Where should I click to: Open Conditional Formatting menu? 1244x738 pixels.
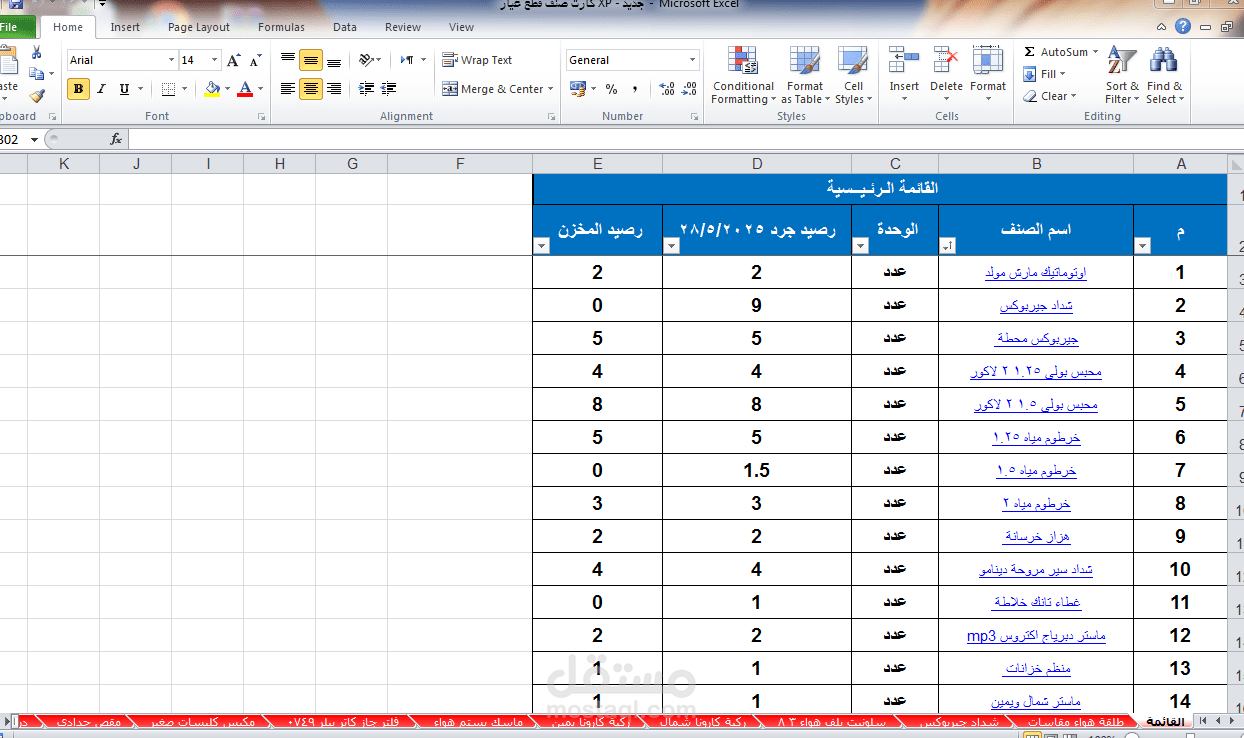(x=742, y=75)
